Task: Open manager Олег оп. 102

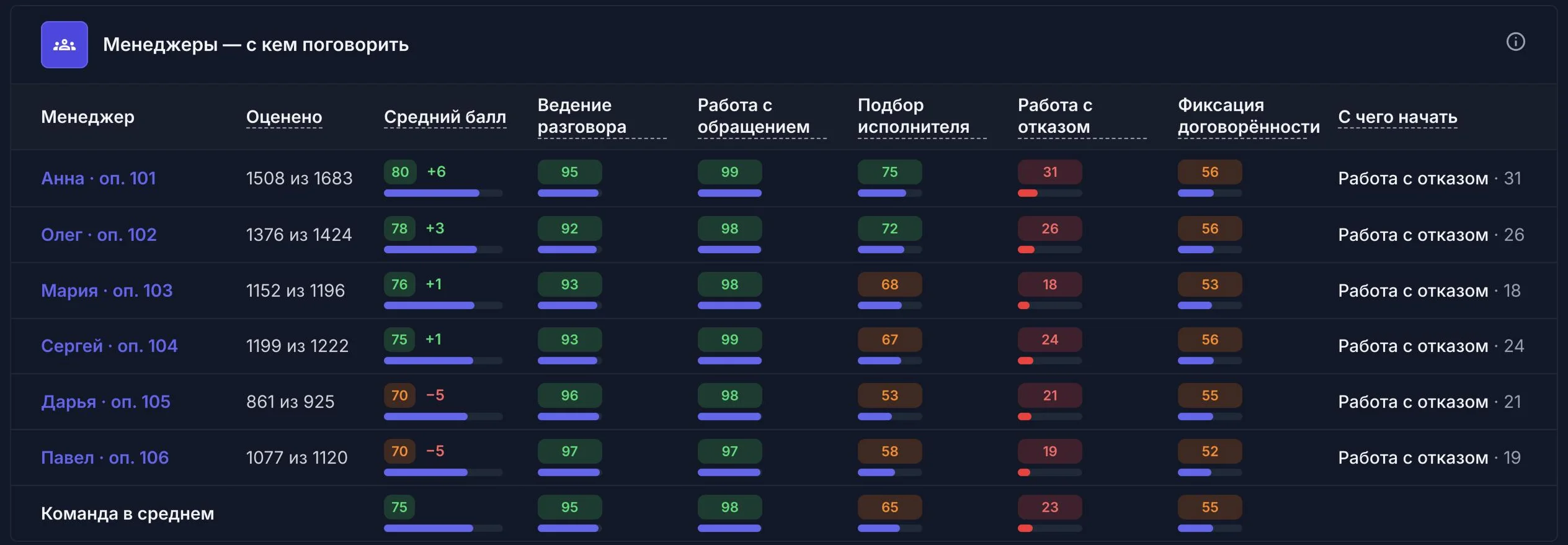Action: (x=99, y=235)
